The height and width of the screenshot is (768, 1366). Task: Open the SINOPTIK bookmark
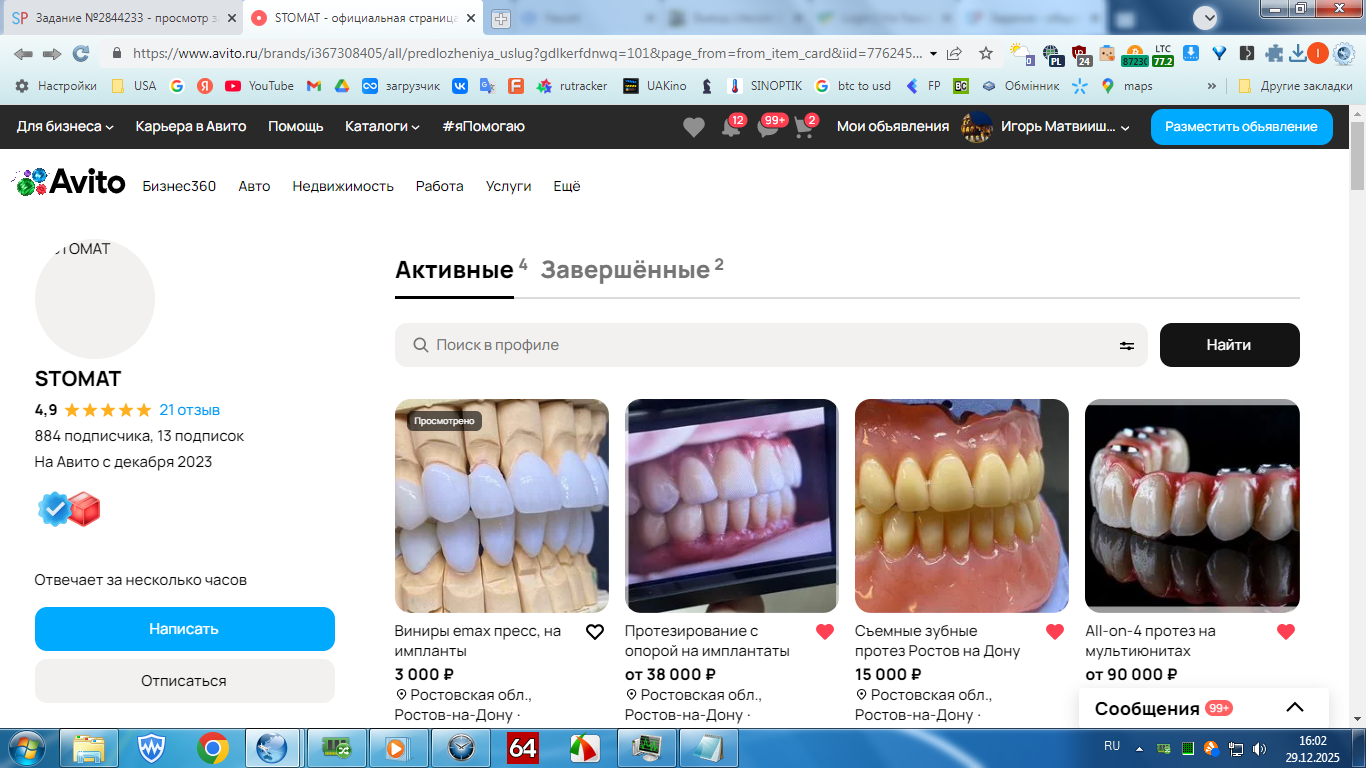[764, 86]
